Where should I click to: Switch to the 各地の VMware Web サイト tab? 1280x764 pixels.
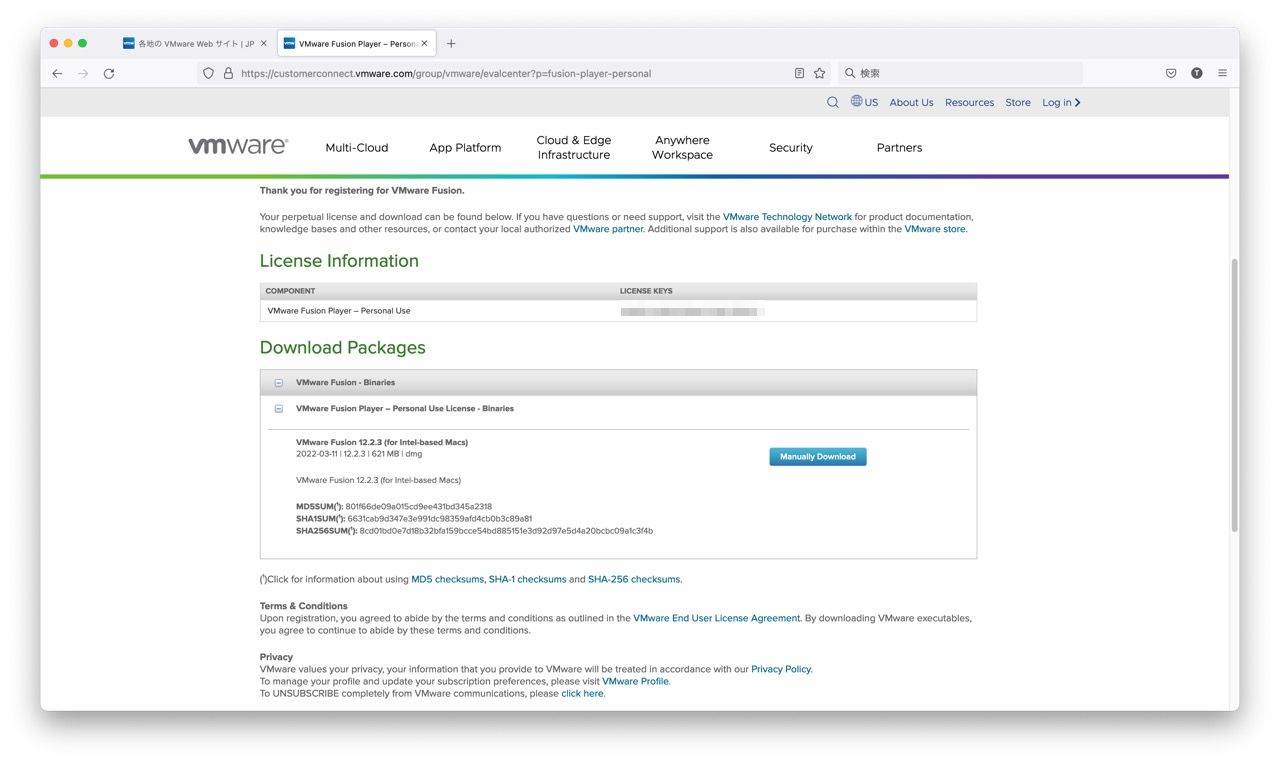point(195,43)
